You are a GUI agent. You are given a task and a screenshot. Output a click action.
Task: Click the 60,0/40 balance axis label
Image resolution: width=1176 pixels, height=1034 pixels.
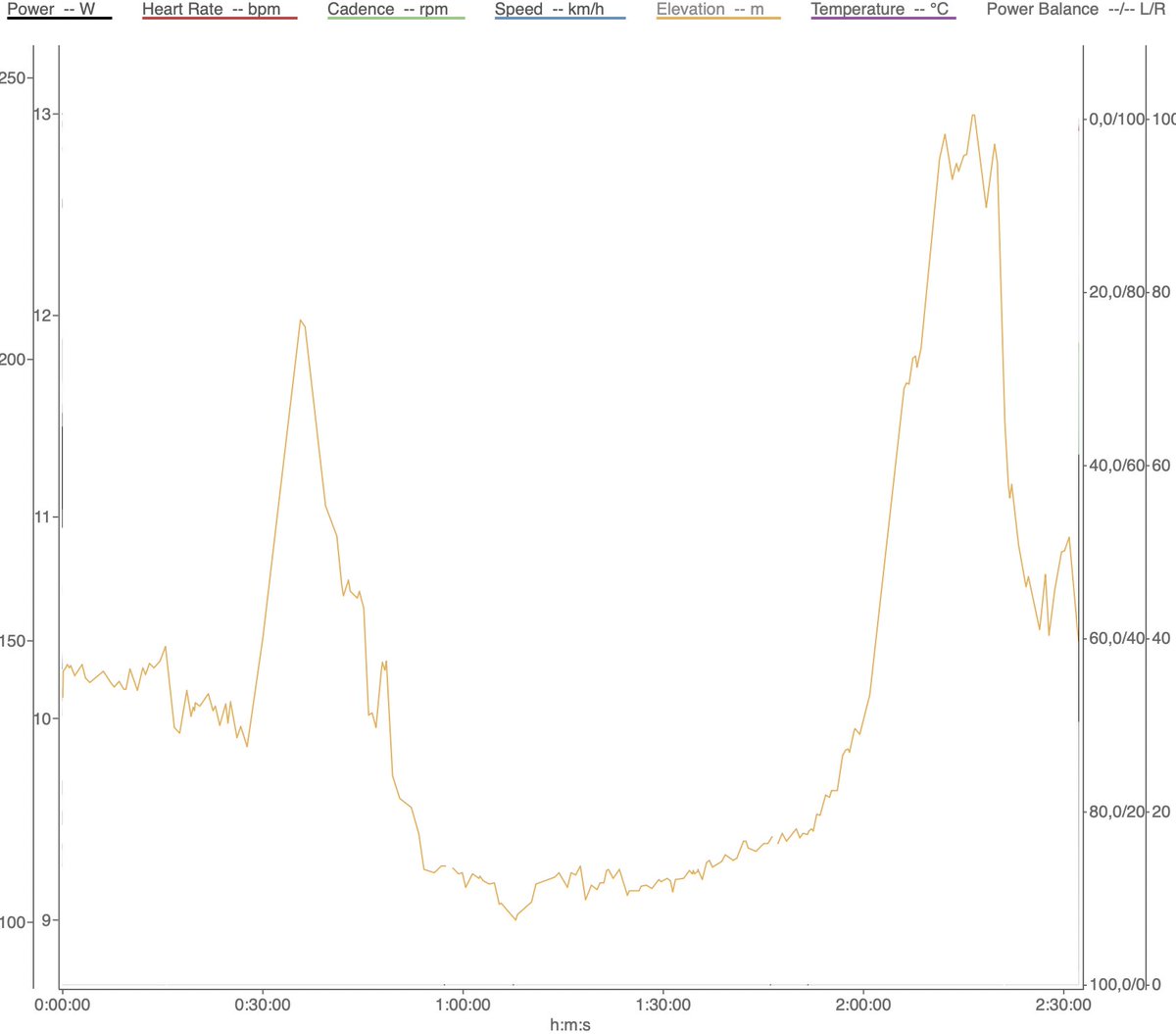(x=1117, y=638)
